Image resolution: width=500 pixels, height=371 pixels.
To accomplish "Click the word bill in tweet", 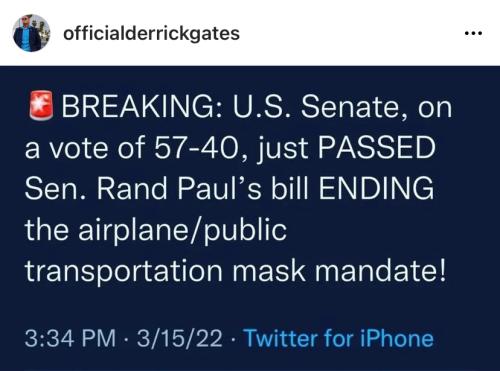I will click(290, 188).
